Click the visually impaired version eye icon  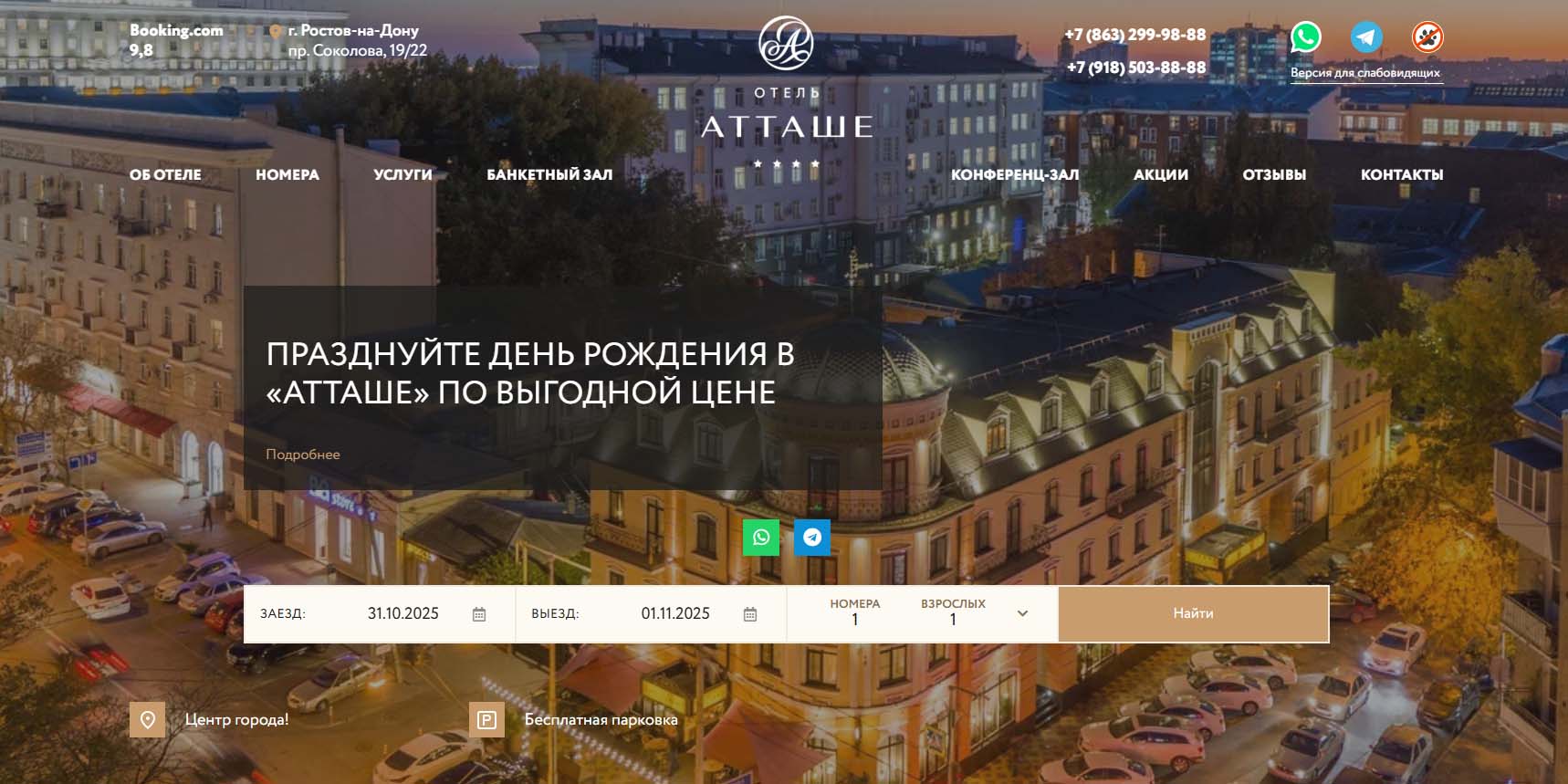pos(1427,37)
